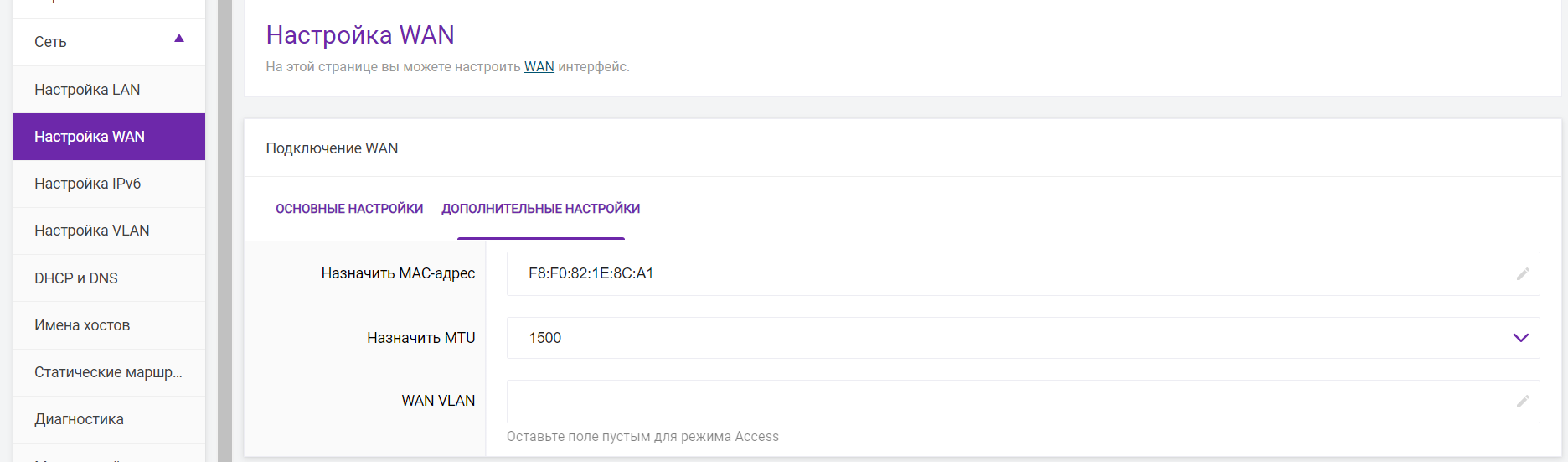Open Диагностика in sidebar

[109, 419]
